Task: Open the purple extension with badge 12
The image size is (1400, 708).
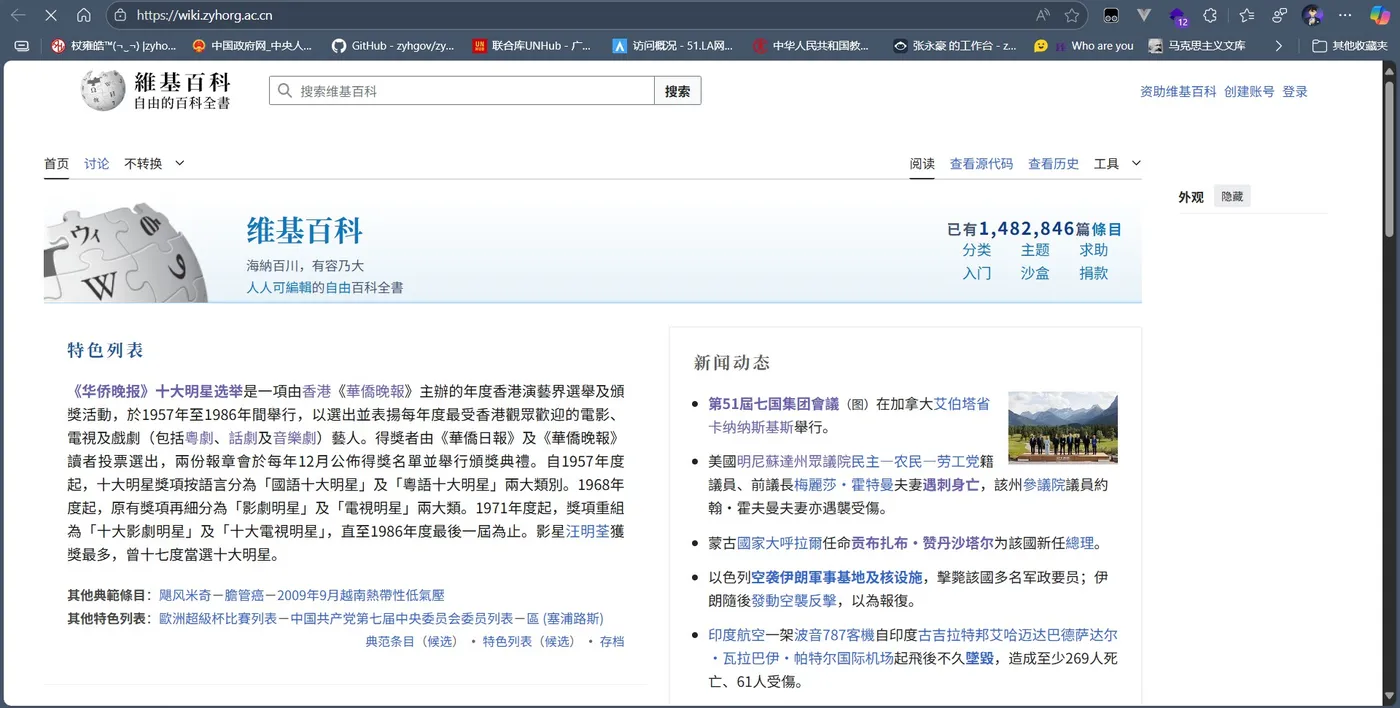Action: click(1178, 16)
